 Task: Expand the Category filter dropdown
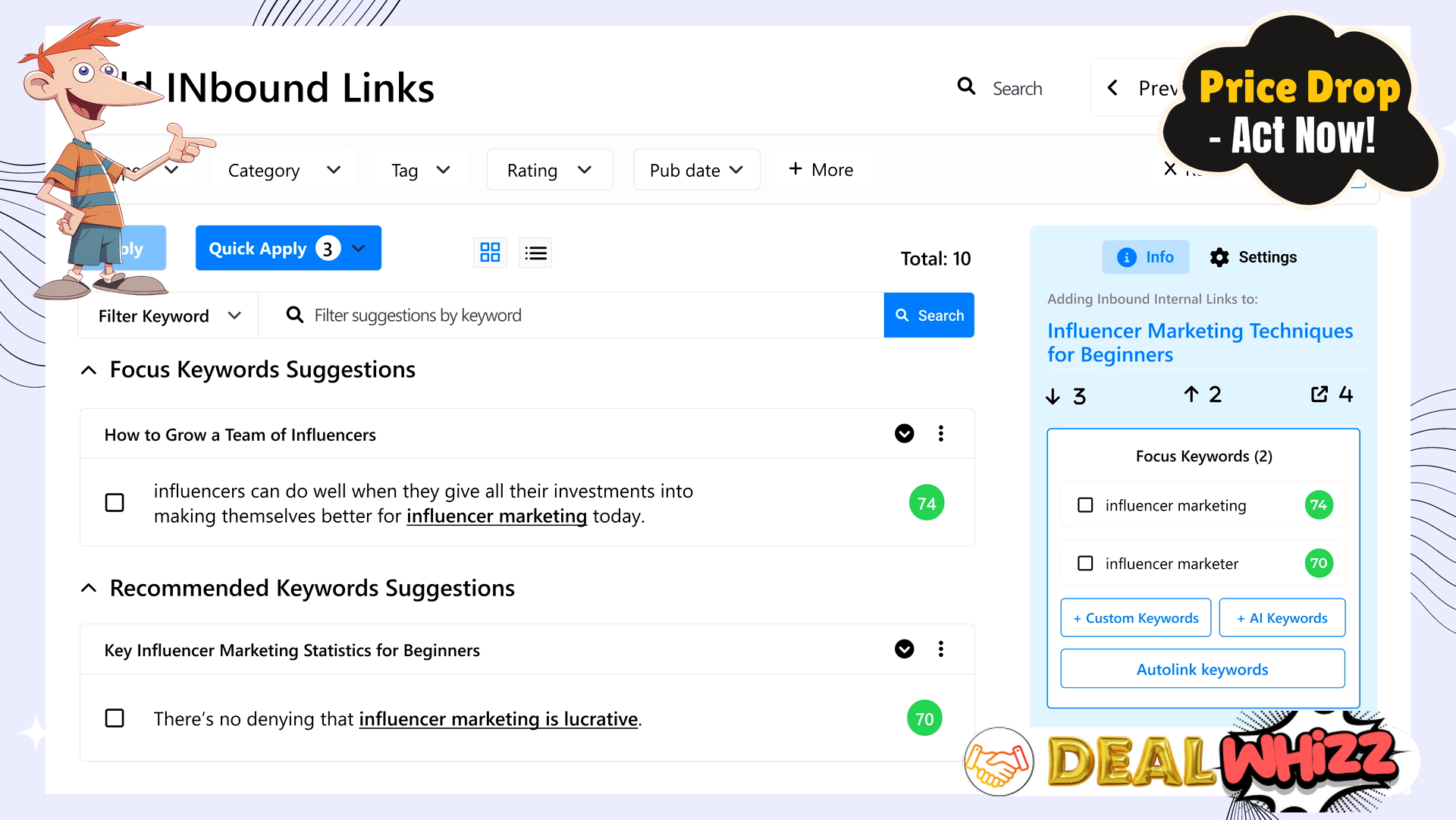click(283, 170)
